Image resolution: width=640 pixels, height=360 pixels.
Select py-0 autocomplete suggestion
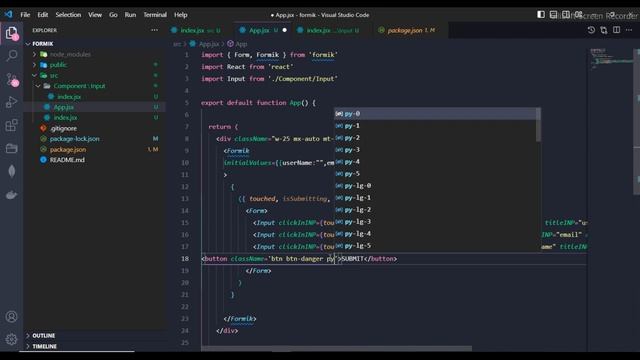coord(436,113)
